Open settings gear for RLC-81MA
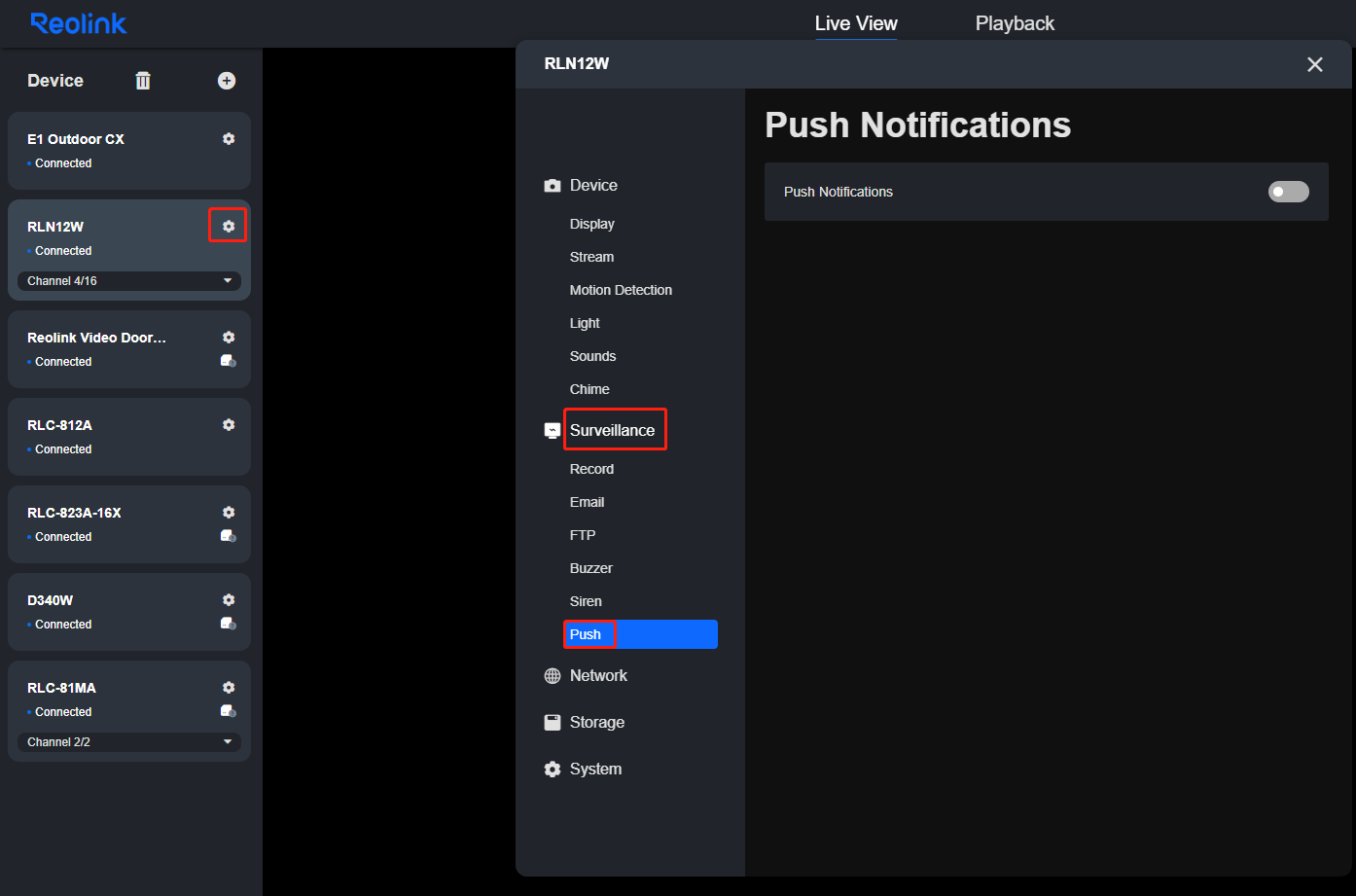This screenshot has height=896, width=1356. pos(229,688)
